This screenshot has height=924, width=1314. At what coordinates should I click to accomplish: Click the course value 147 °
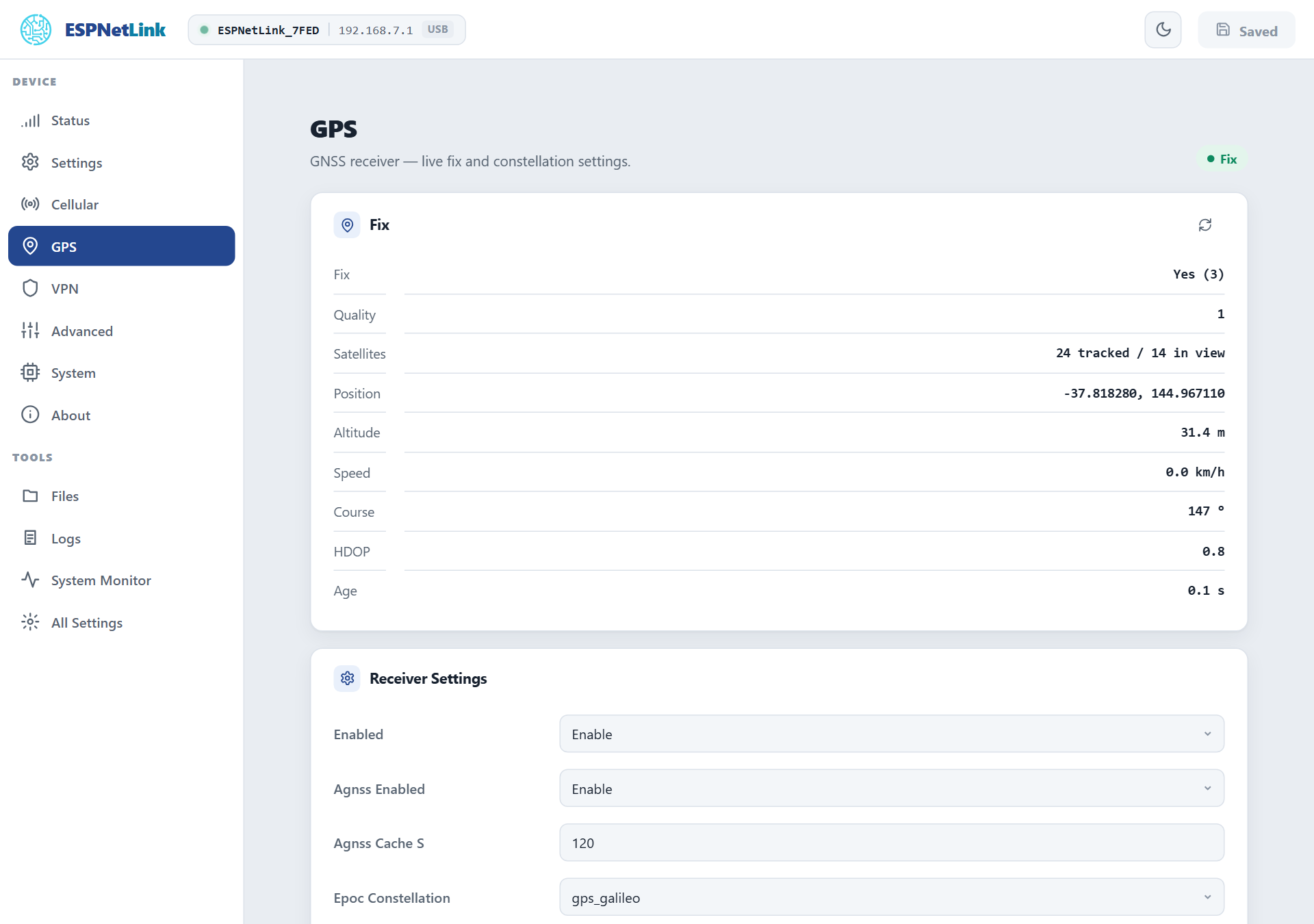click(1206, 511)
